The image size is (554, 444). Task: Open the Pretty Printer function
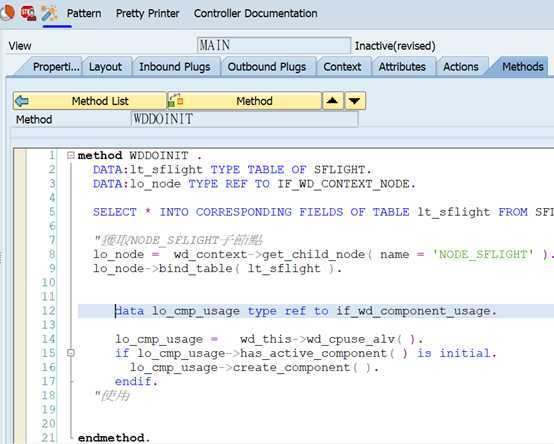147,13
